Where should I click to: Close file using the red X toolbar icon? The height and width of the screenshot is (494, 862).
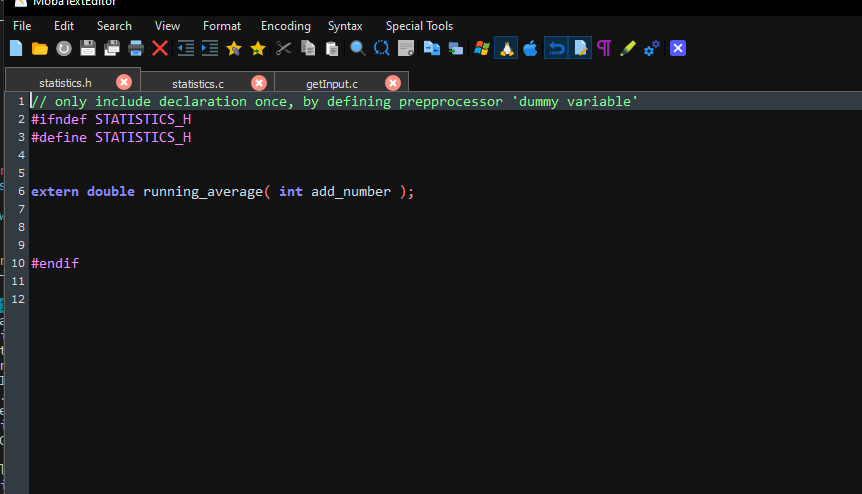click(x=160, y=48)
